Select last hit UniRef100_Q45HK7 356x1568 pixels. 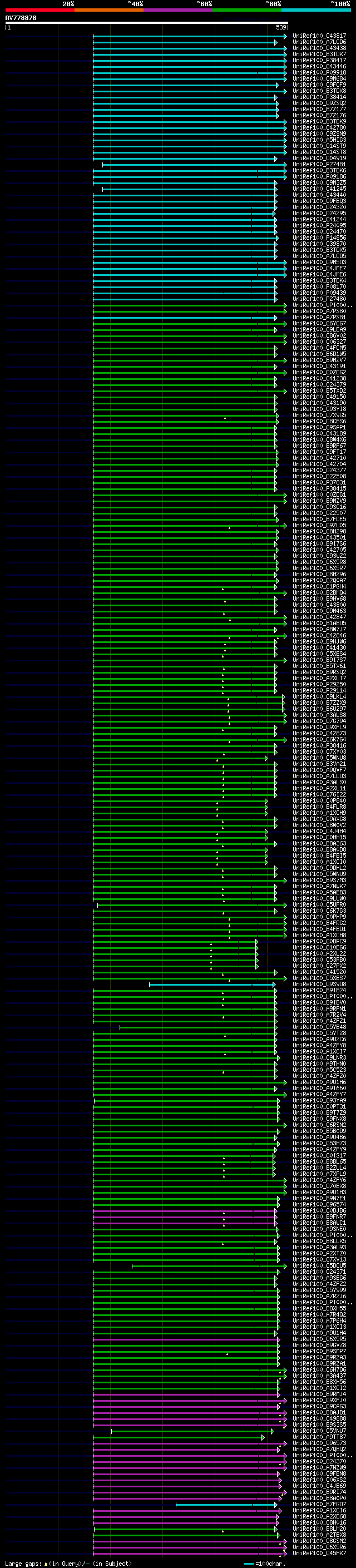click(319, 1553)
